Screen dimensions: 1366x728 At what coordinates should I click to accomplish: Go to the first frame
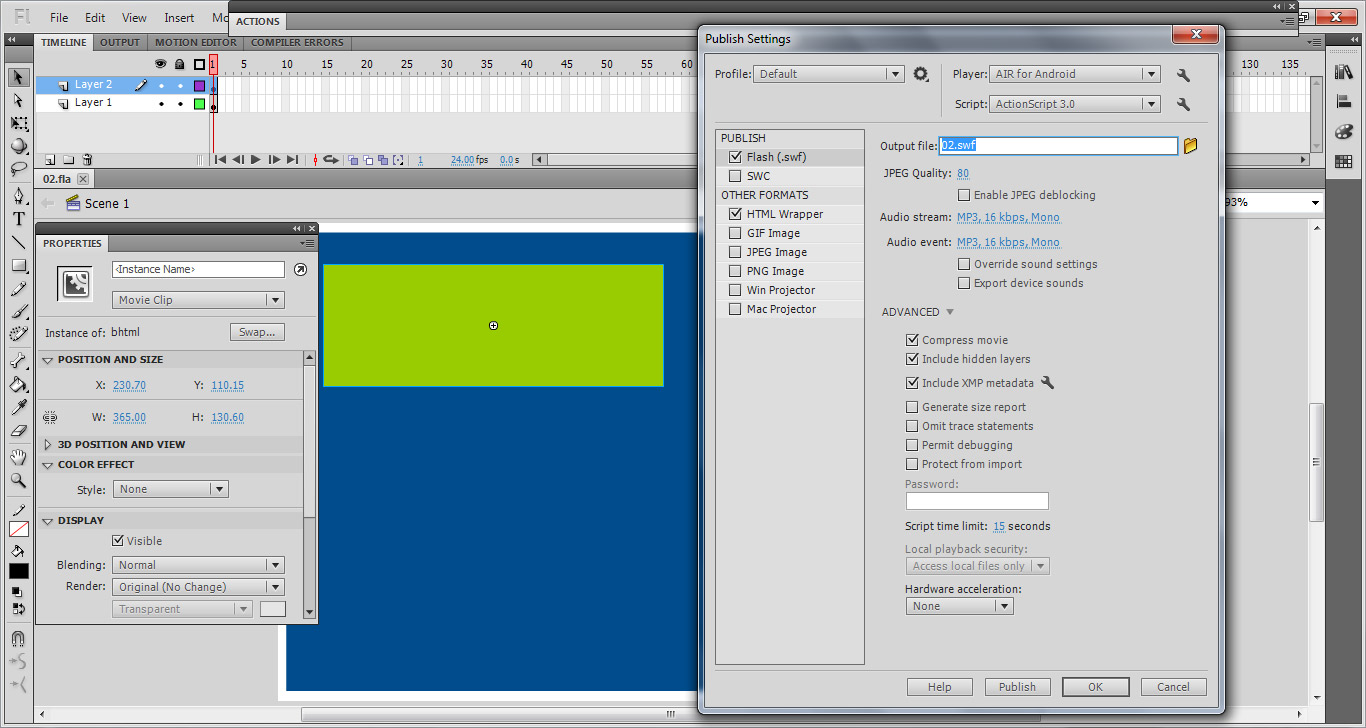click(220, 160)
